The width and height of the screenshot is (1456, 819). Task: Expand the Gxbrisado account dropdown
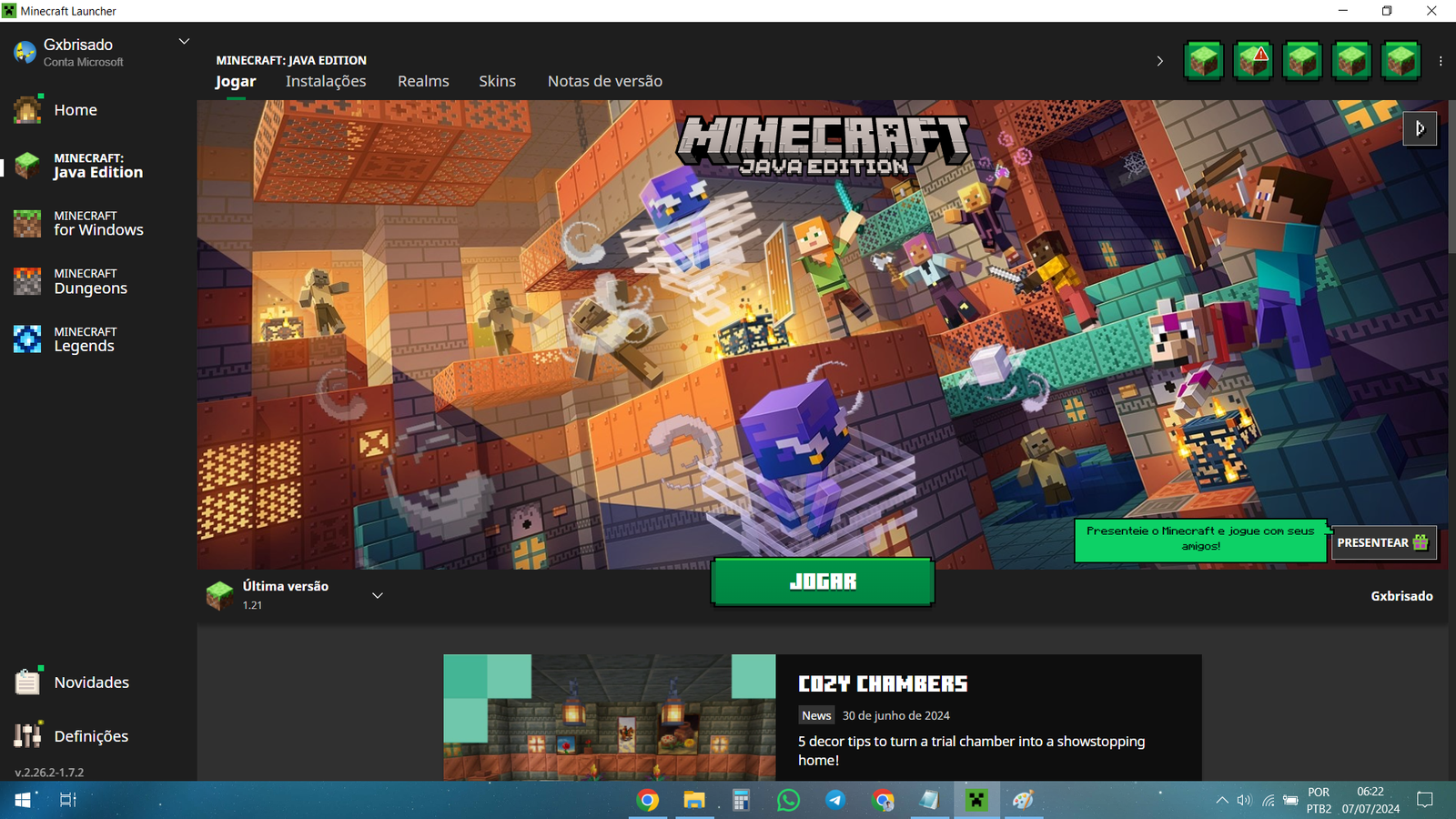tap(184, 42)
